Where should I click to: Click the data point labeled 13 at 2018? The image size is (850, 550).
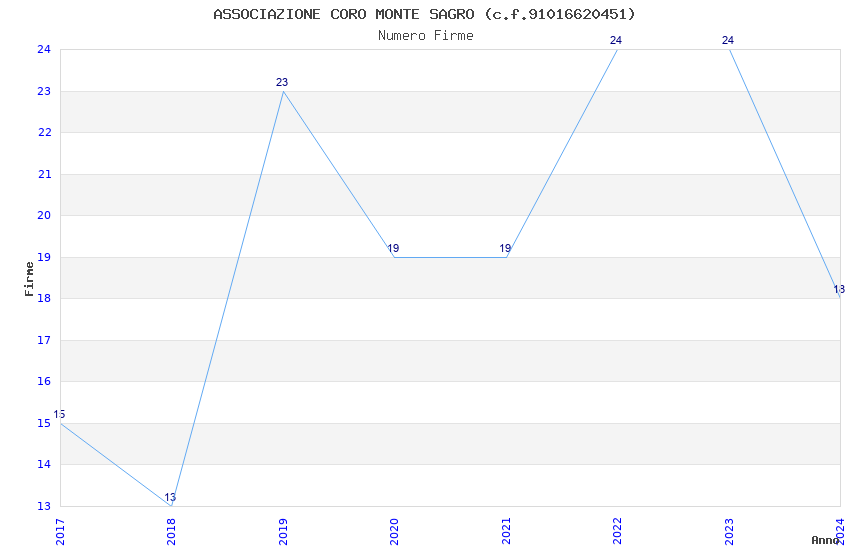[x=171, y=506]
